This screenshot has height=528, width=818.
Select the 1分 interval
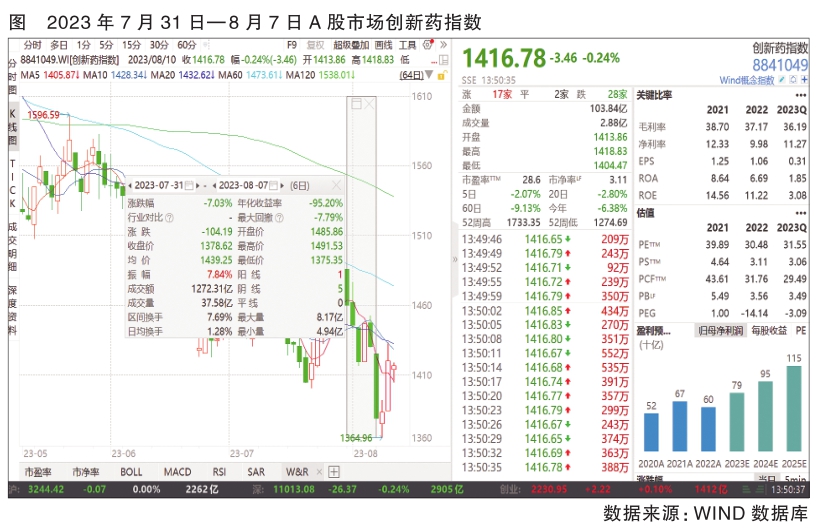point(83,45)
